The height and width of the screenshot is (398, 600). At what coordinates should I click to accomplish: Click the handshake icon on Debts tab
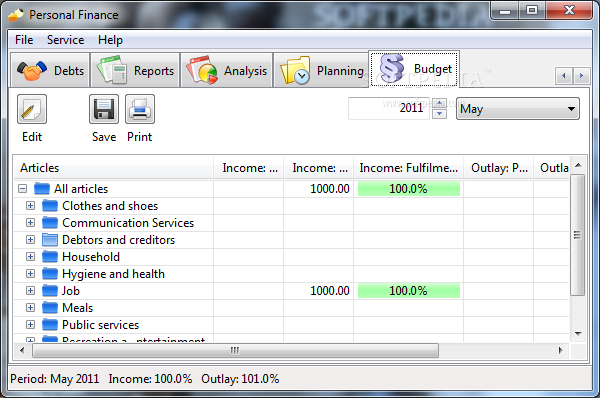32,70
